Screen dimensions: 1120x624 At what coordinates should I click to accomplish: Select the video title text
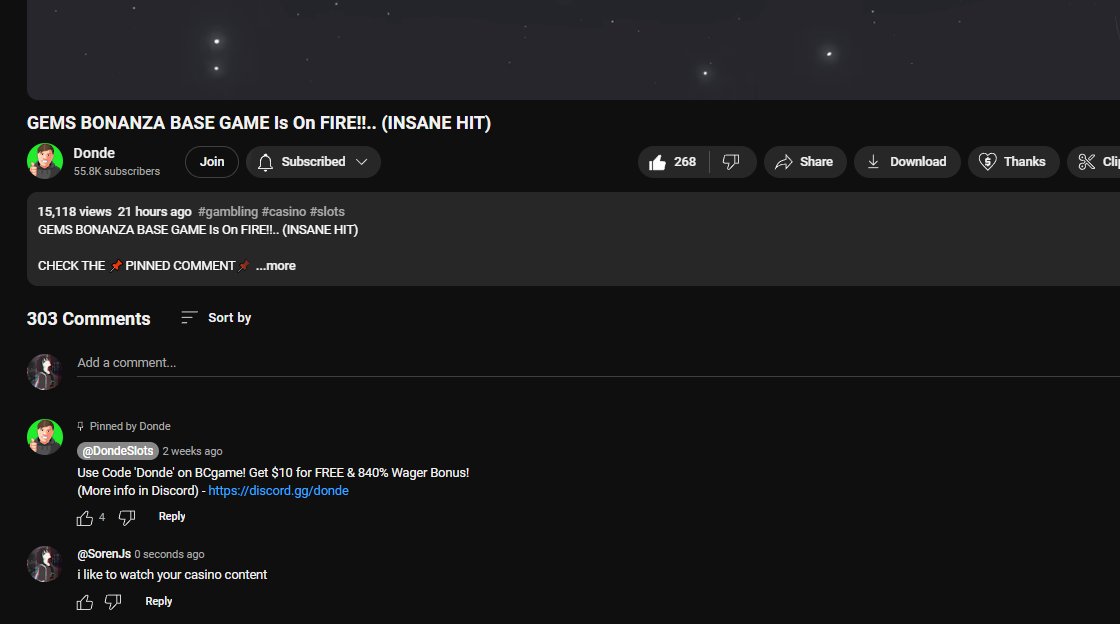pyautogui.click(x=259, y=123)
